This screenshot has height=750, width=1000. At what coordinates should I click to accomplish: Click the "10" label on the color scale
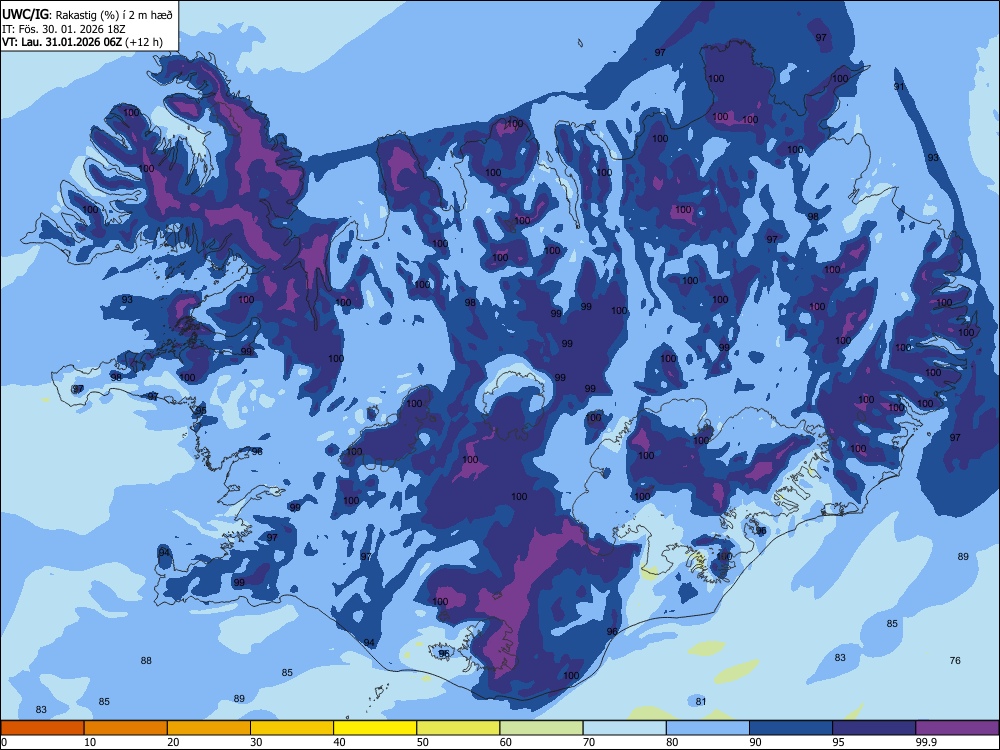pos(90,742)
